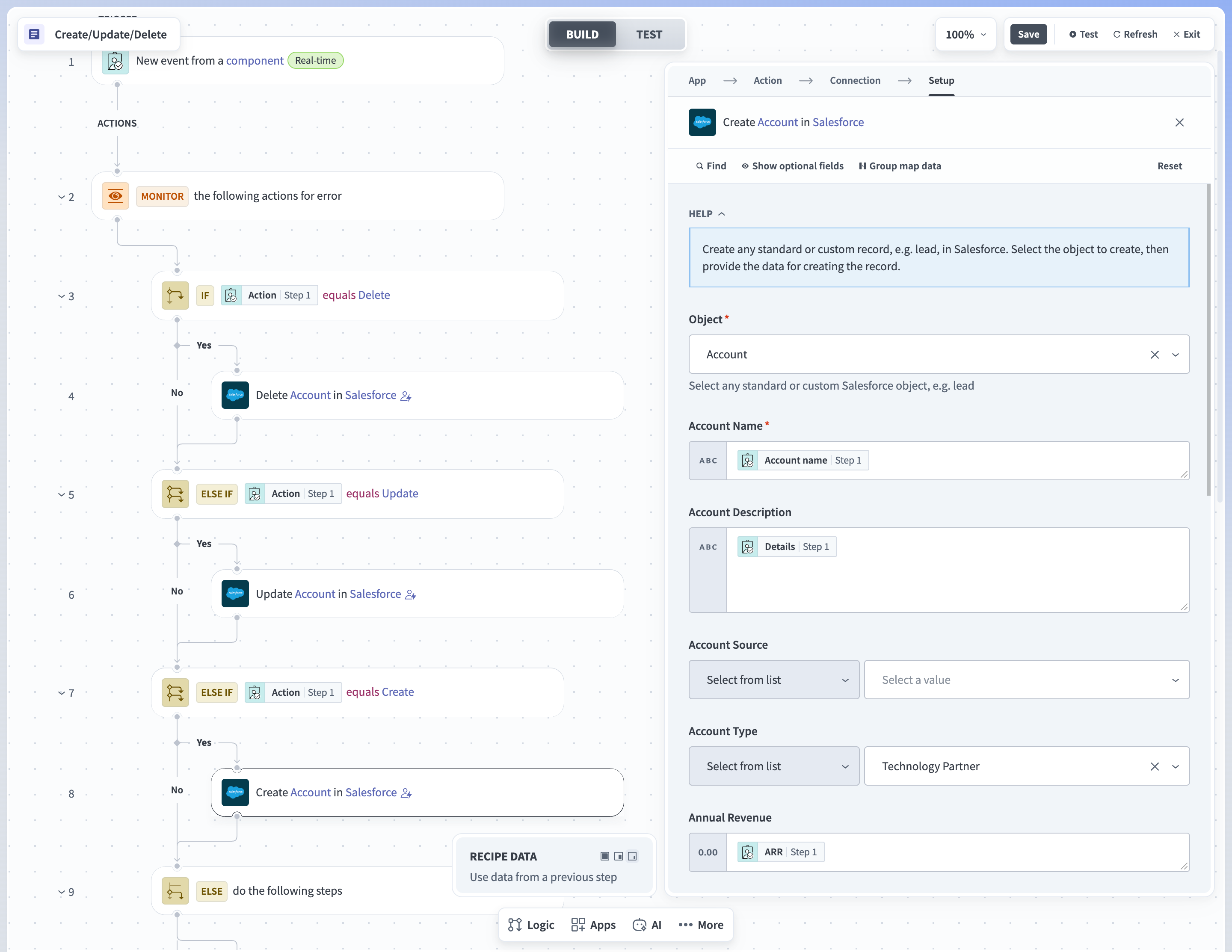This screenshot has height=952, width=1232.
Task: Click Find in the setup panel
Action: [711, 166]
